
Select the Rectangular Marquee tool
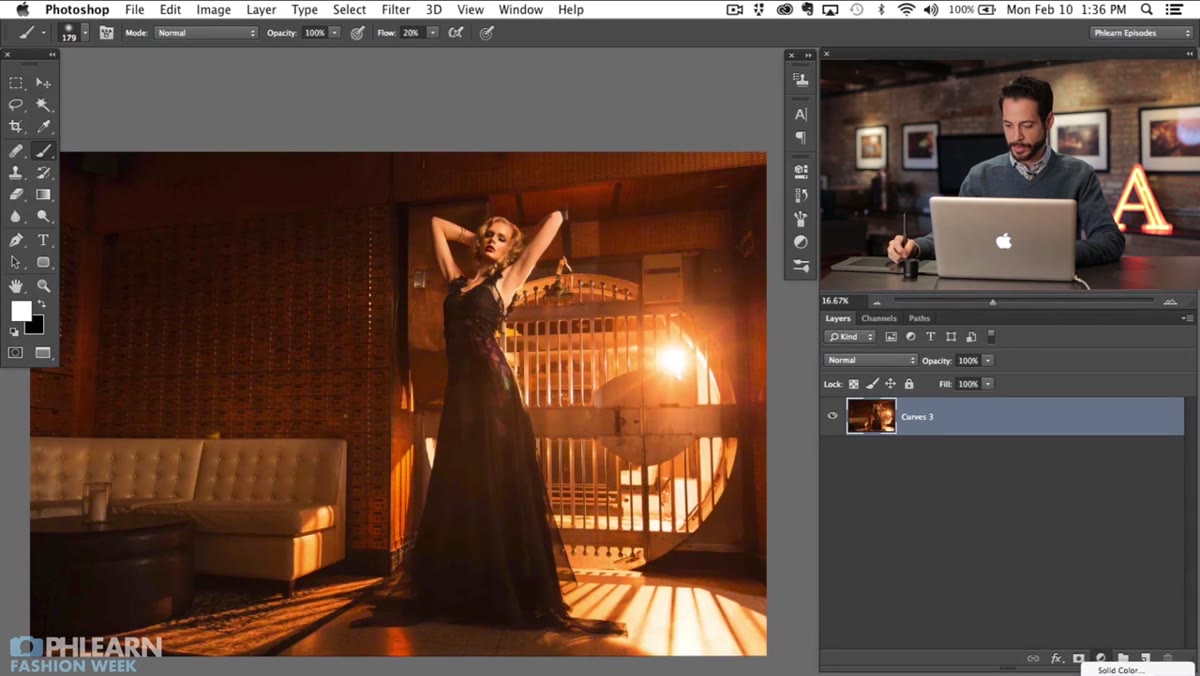[16, 83]
